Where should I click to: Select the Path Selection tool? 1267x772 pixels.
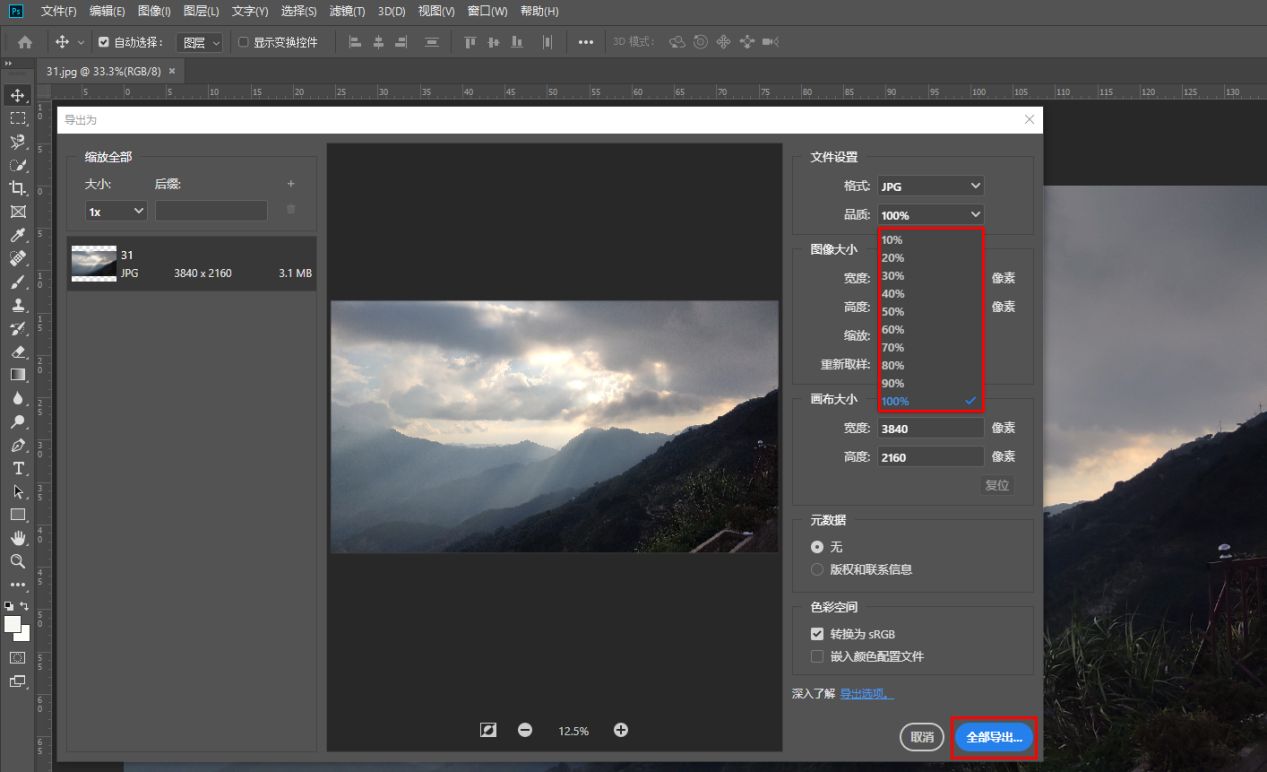pyautogui.click(x=18, y=492)
